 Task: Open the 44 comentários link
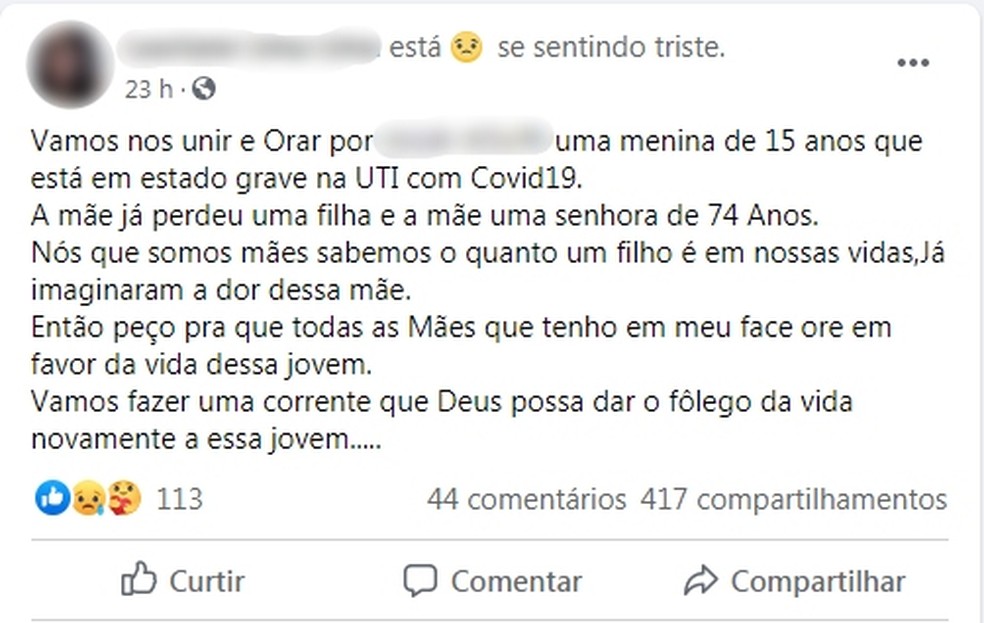[x=527, y=497]
